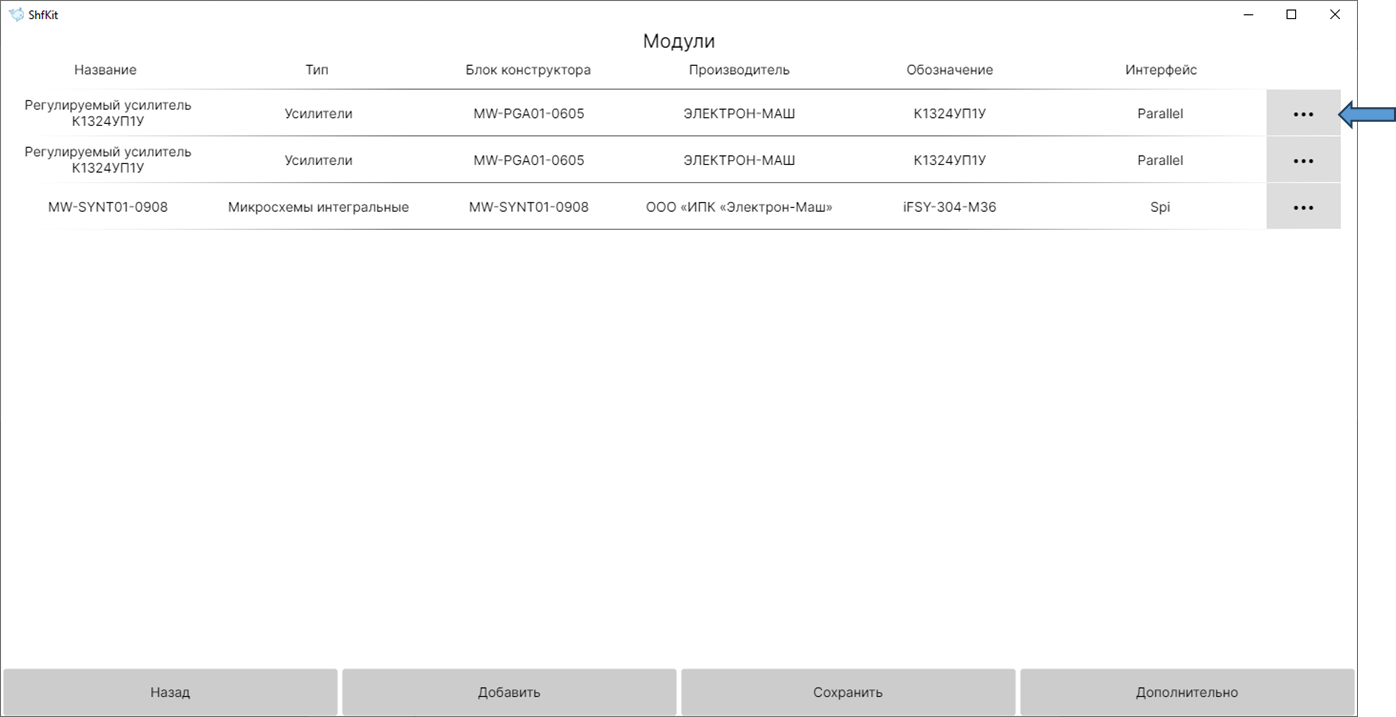Click Parallel in the second row

coord(1160,160)
